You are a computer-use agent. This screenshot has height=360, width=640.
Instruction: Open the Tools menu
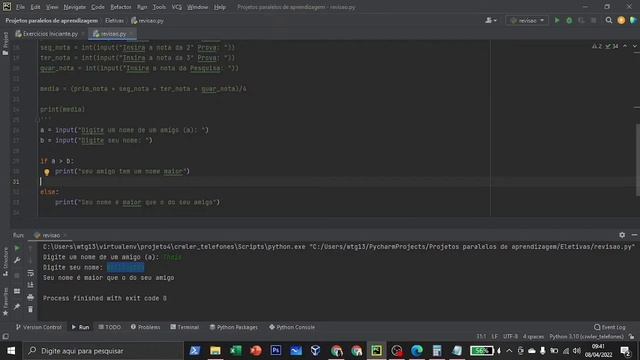click(159, 7)
